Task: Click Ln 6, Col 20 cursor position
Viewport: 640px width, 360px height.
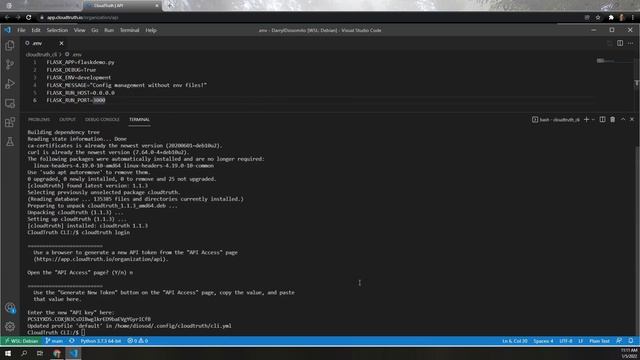Action: (x=515, y=341)
